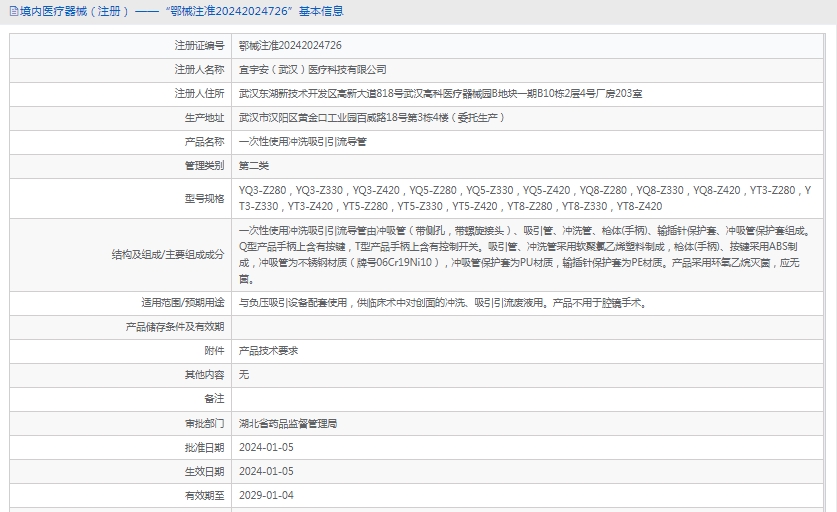Click the 其他内容 value 无
This screenshot has width=837, height=512.
[244, 375]
